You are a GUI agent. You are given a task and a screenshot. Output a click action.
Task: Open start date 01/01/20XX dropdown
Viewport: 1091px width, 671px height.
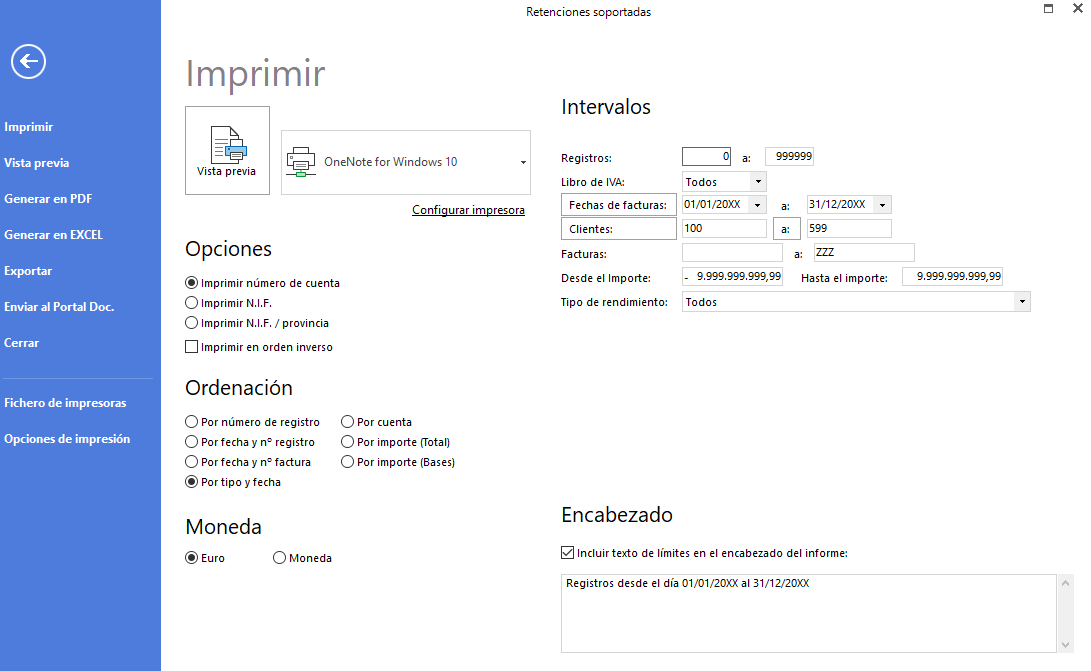[758, 205]
